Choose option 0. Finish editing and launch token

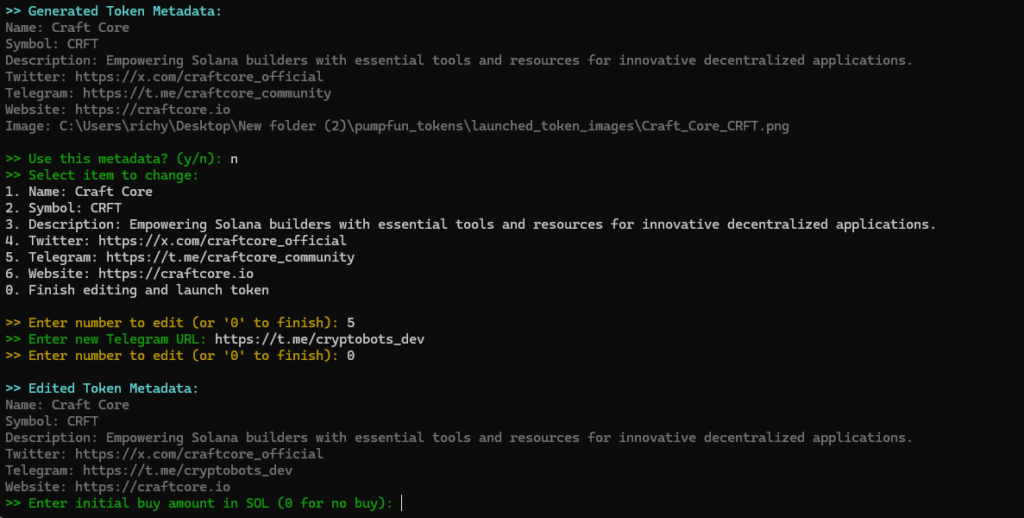(x=137, y=290)
